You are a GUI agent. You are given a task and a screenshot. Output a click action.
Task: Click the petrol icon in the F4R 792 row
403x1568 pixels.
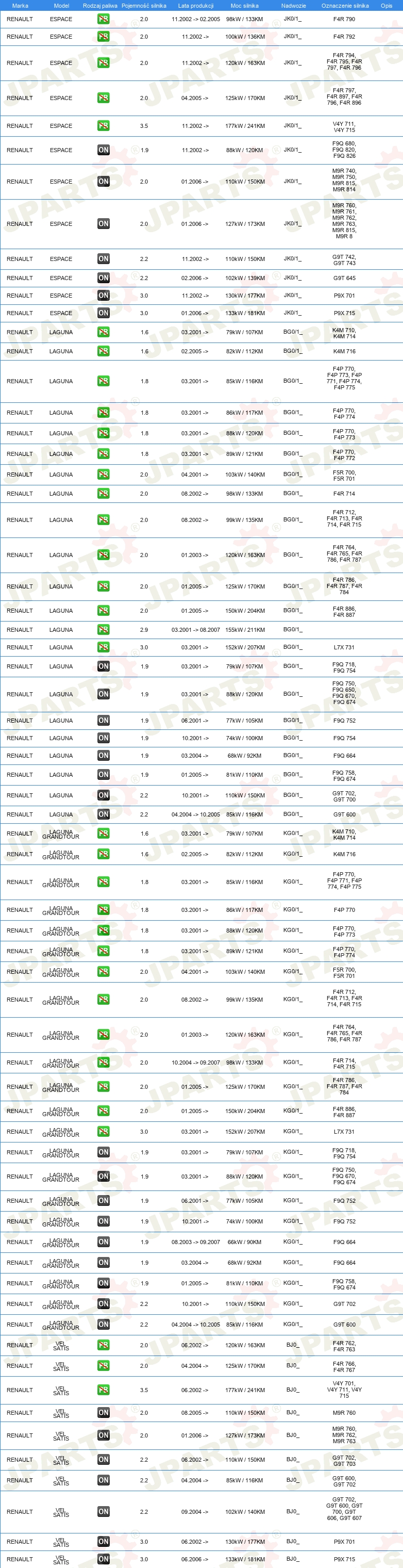point(104,37)
